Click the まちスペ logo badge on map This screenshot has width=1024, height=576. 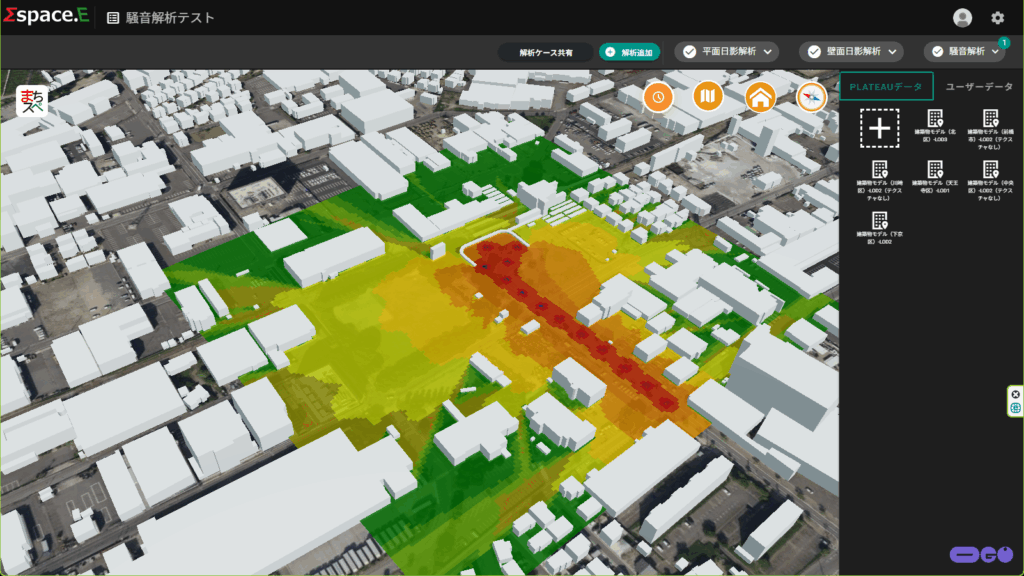[32, 102]
